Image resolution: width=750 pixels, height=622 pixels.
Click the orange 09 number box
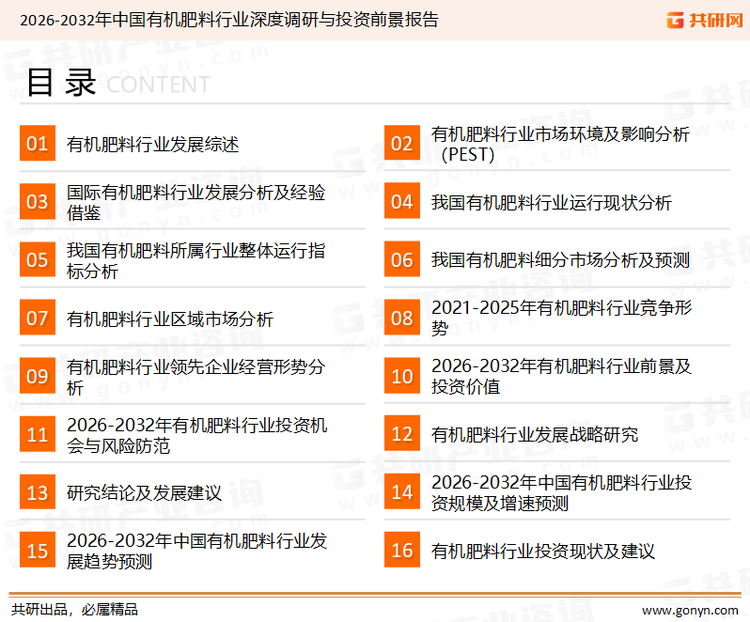pos(37,376)
